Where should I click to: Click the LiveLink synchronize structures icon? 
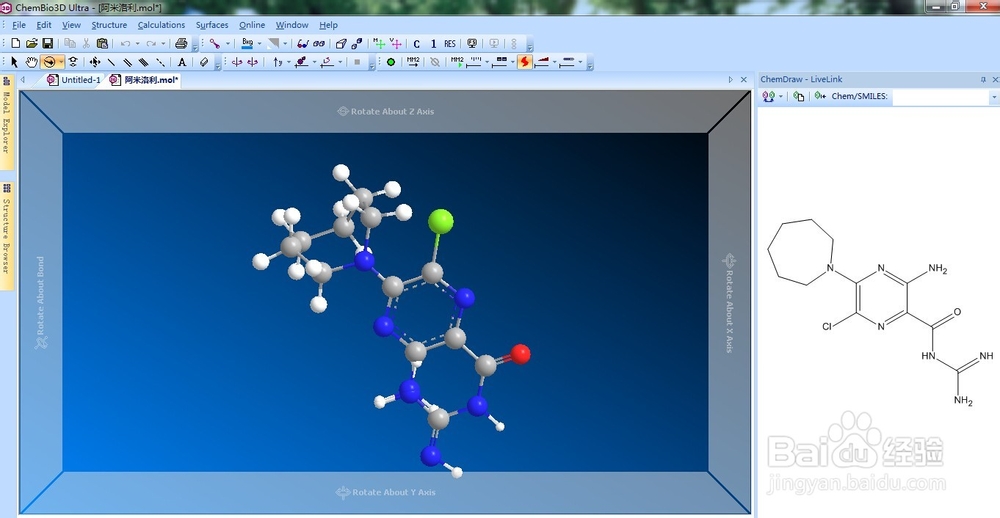click(768, 96)
